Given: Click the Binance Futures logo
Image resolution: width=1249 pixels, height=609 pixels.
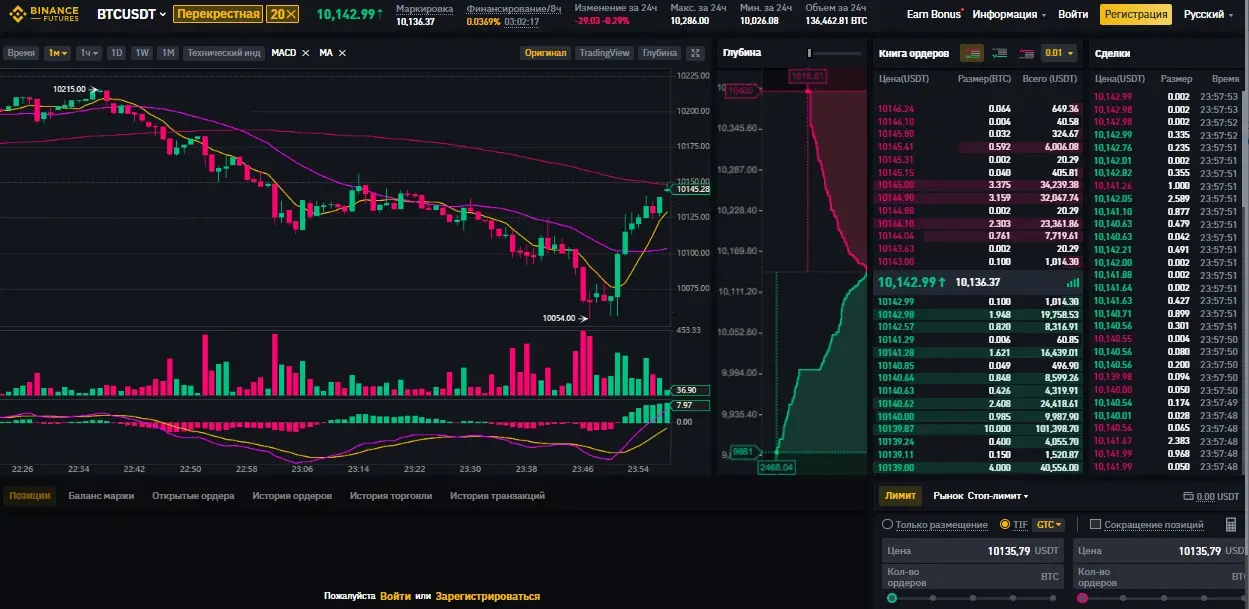Looking at the screenshot, I should click(x=44, y=15).
